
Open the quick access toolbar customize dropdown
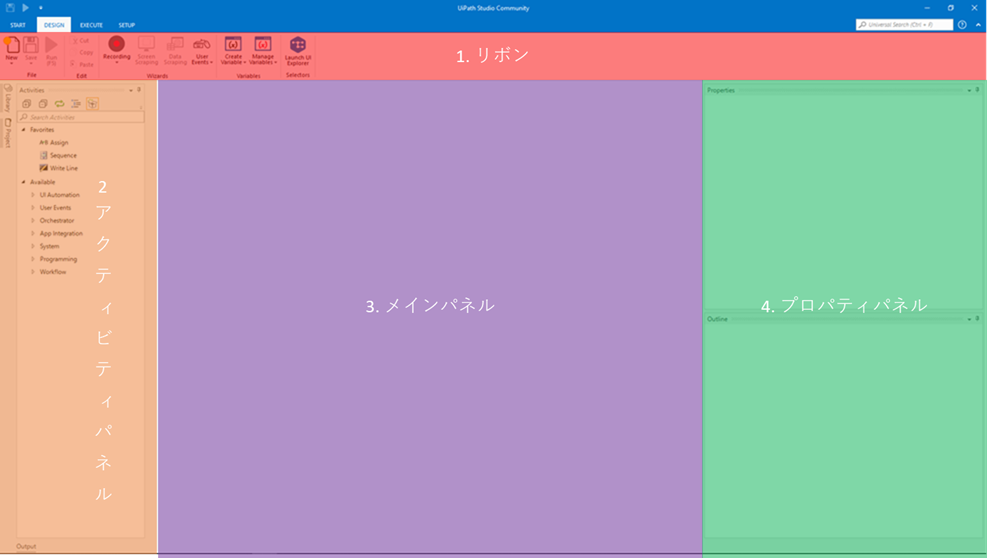(40, 8)
